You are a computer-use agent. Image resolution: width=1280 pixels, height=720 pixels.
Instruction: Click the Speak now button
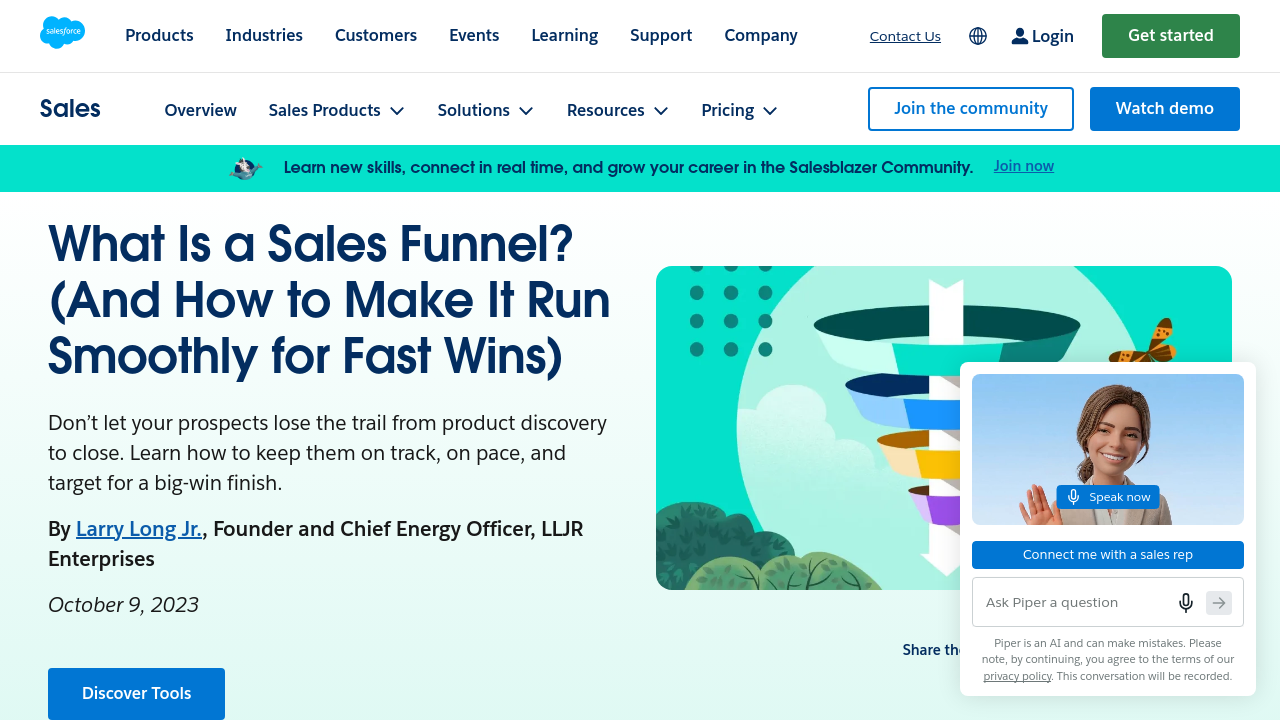click(1108, 497)
